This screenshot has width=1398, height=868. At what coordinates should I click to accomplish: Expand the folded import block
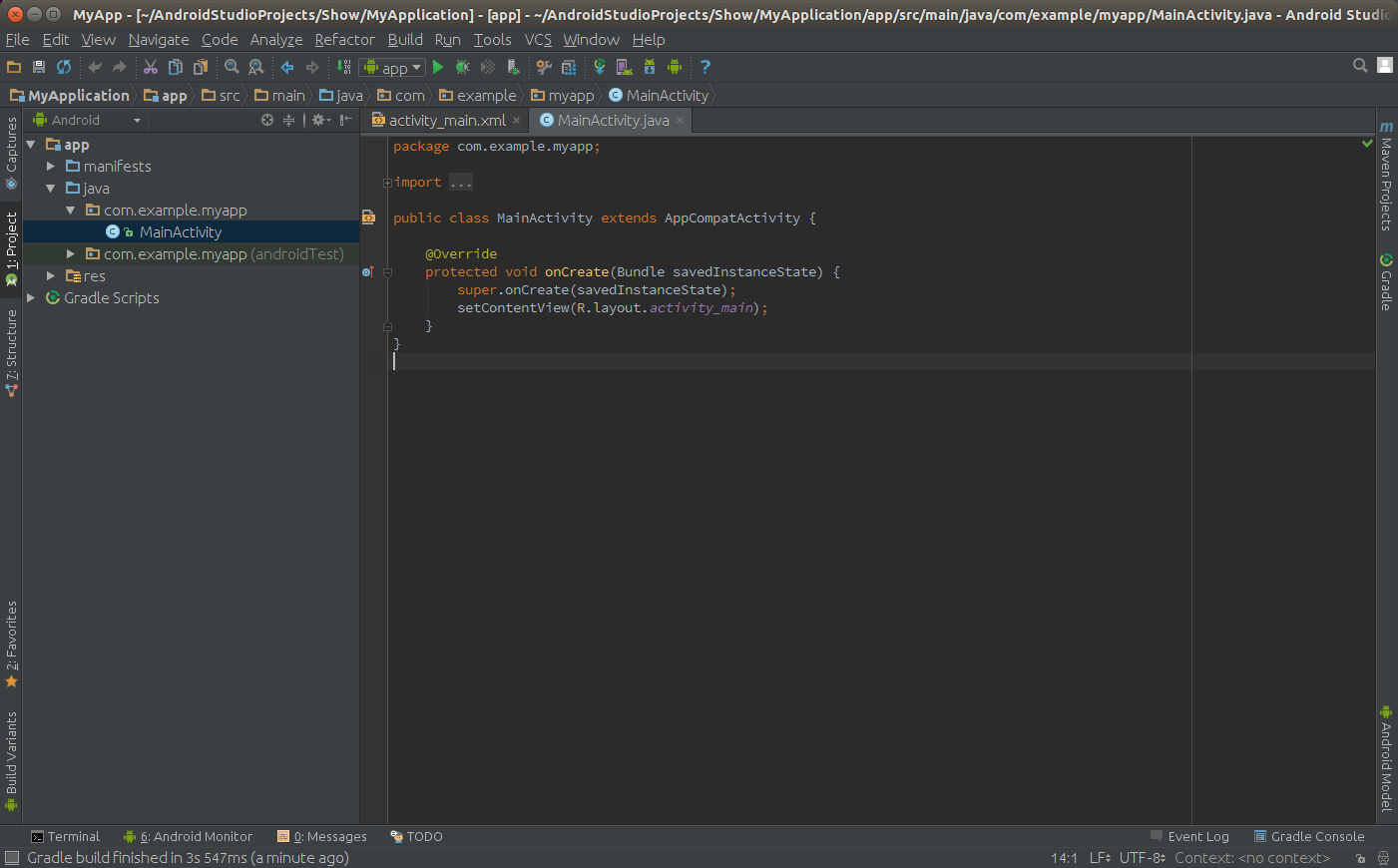coord(387,183)
